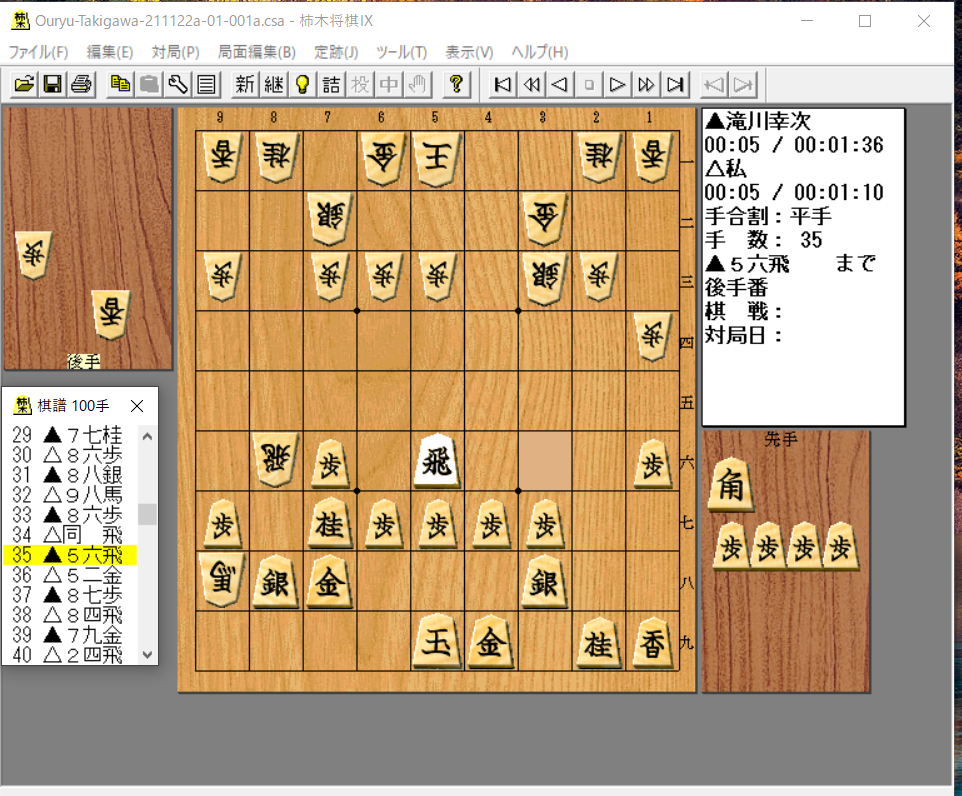Select move 30 △8六歩

coord(70,455)
